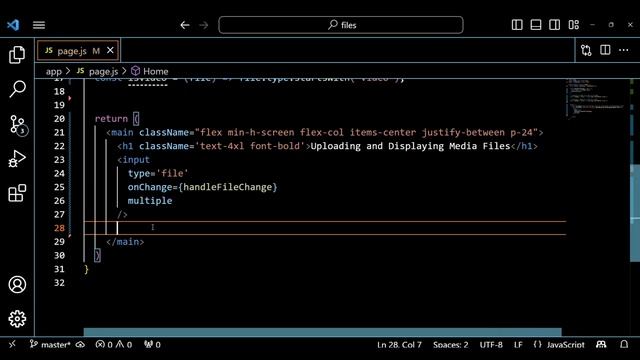Open the Manage gear menu

pos(17,319)
